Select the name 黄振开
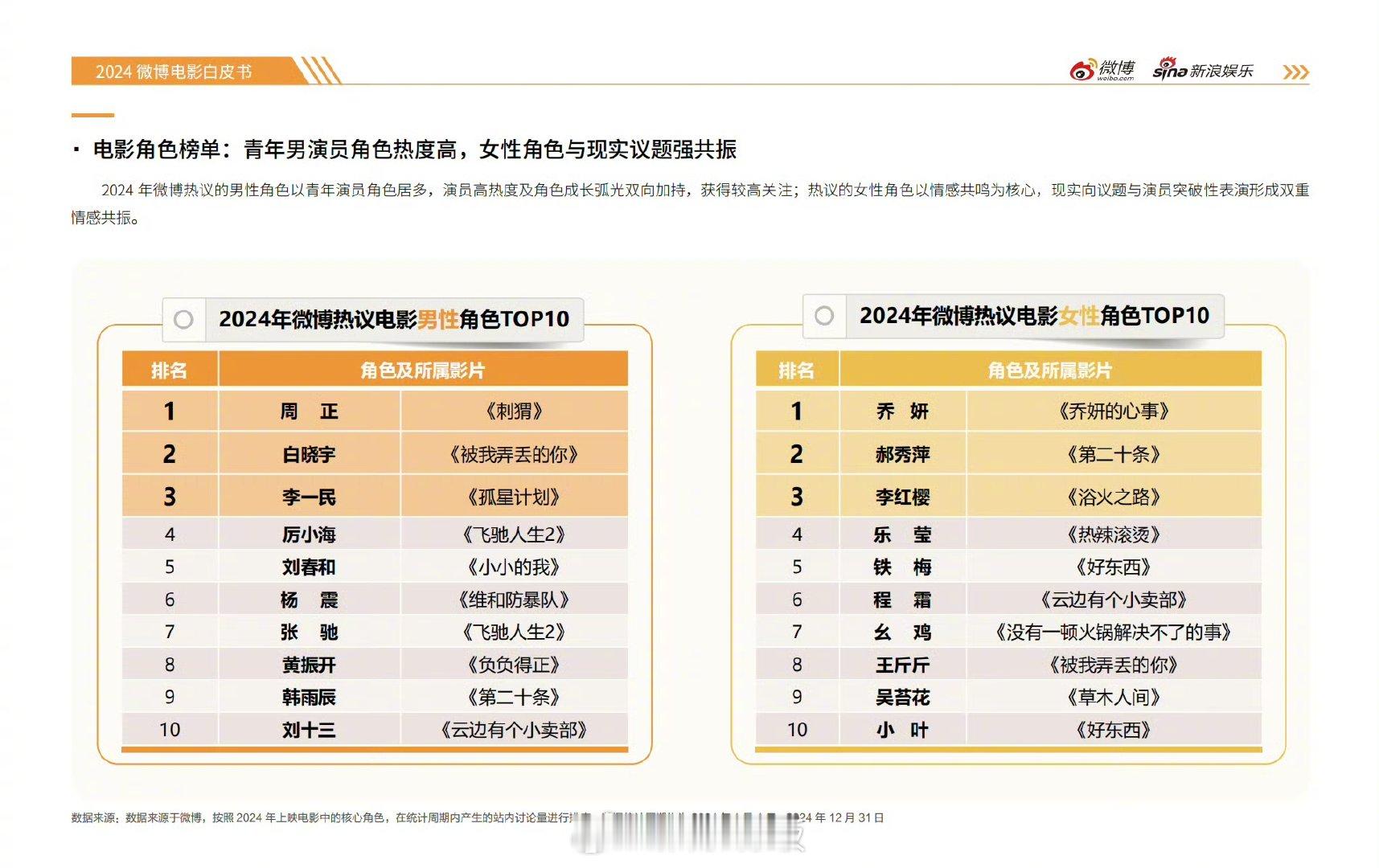This screenshot has width=1379, height=868. [x=309, y=665]
